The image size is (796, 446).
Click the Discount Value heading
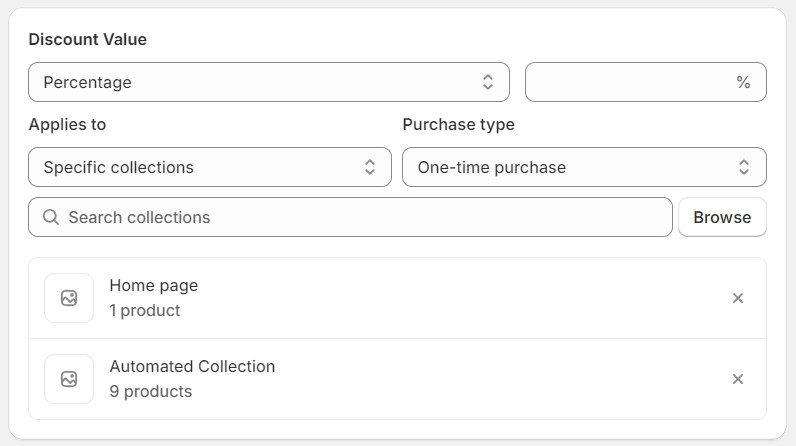click(88, 39)
